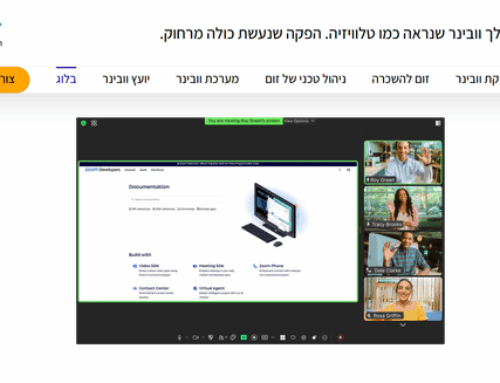This screenshot has height=383, width=500.
Task: Open the video options arrow next to camera
Action: coord(203,338)
